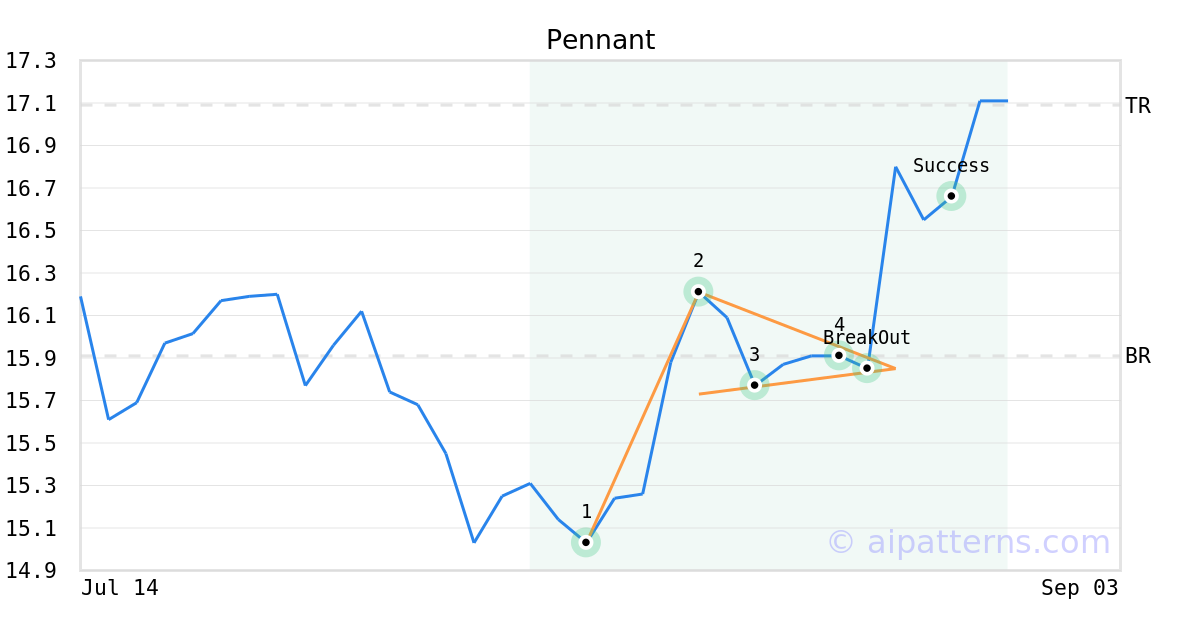Click the BR breakout line label
The image size is (1200, 630).
pyautogui.click(x=1138, y=356)
